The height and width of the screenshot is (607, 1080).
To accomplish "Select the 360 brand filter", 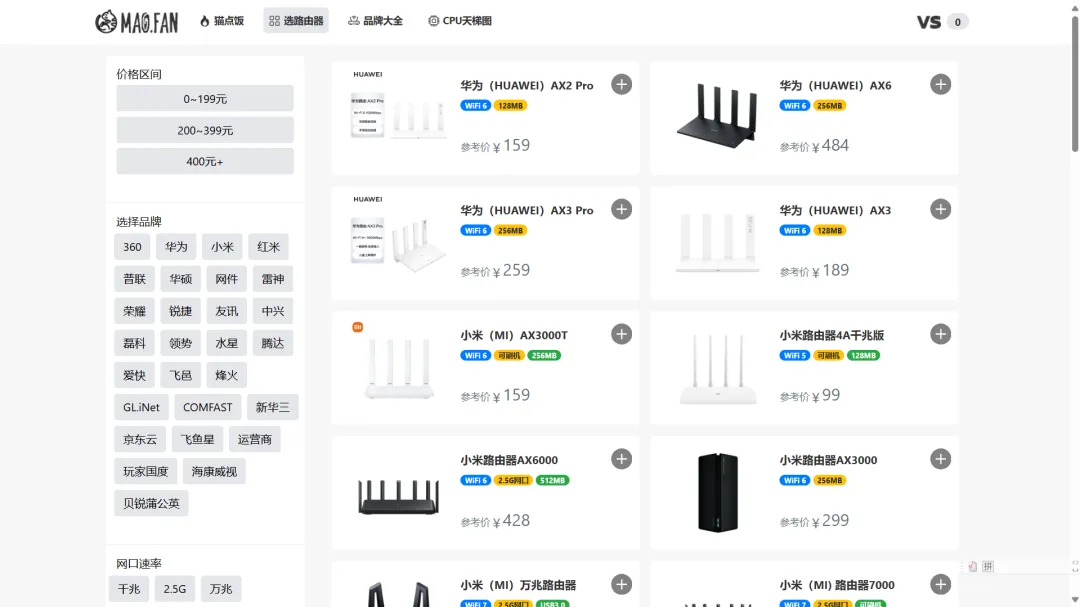I will pyautogui.click(x=132, y=247).
